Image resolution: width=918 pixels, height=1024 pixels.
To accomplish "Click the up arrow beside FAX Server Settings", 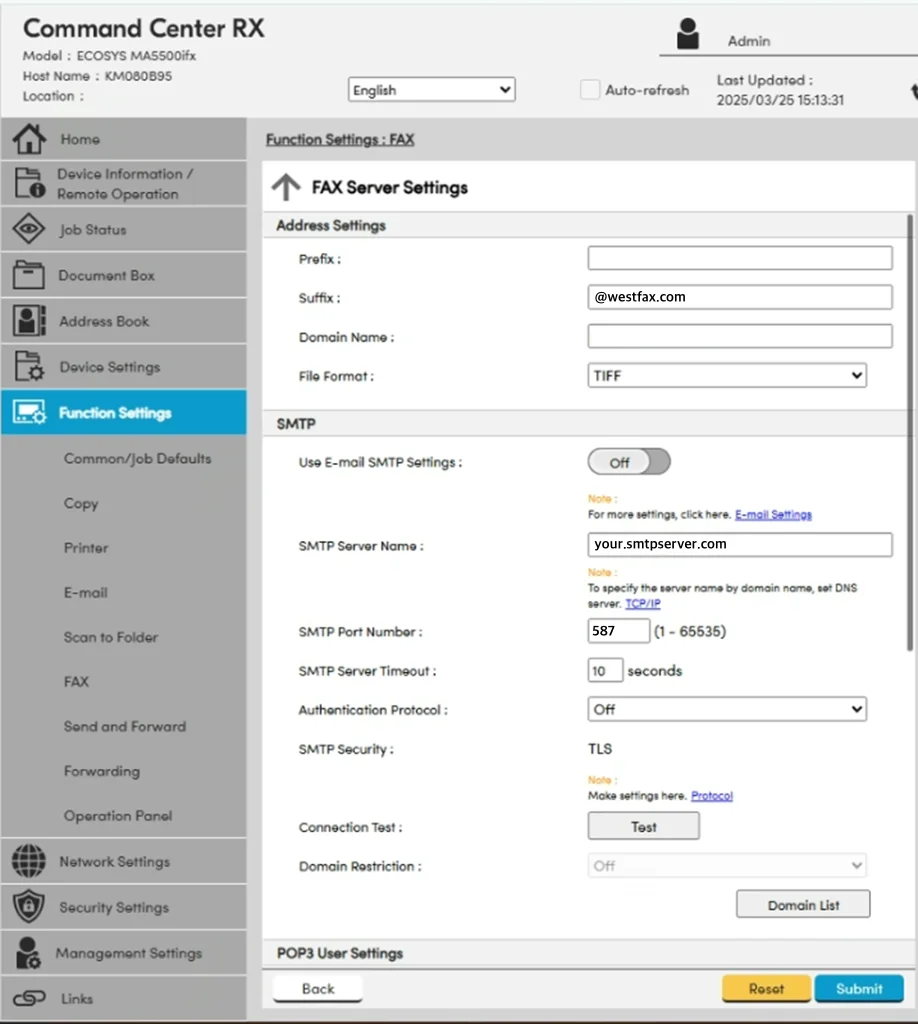I will pyautogui.click(x=286, y=187).
